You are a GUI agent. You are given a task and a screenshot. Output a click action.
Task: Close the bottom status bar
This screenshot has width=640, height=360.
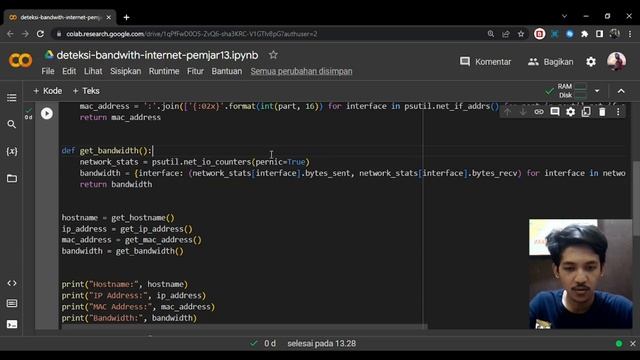(x=633, y=344)
